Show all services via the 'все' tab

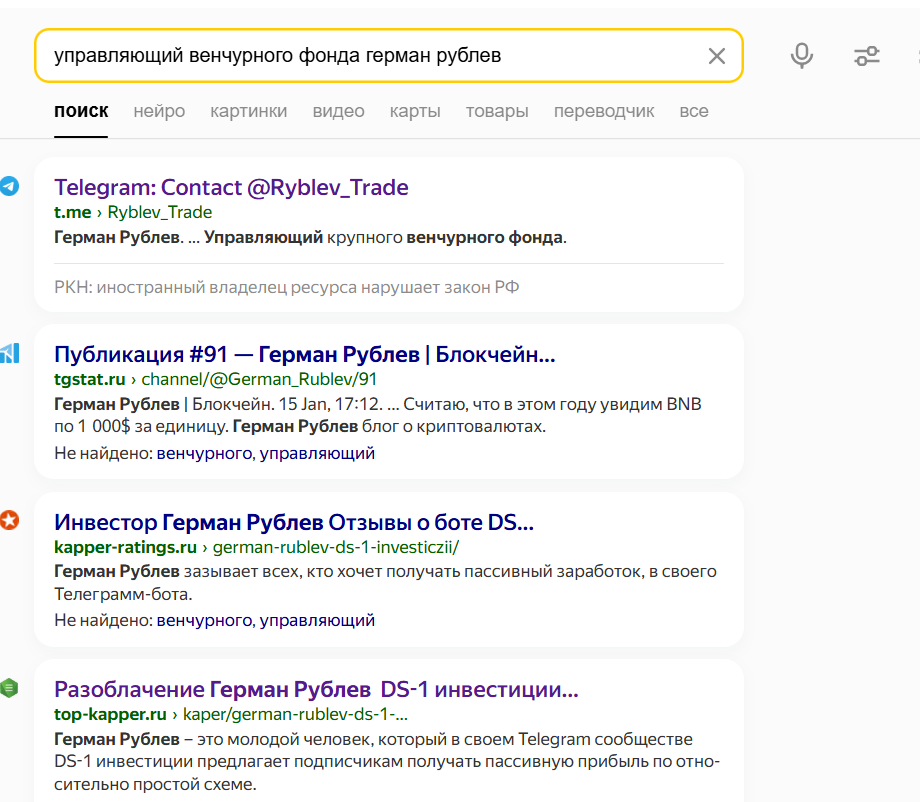coord(694,111)
